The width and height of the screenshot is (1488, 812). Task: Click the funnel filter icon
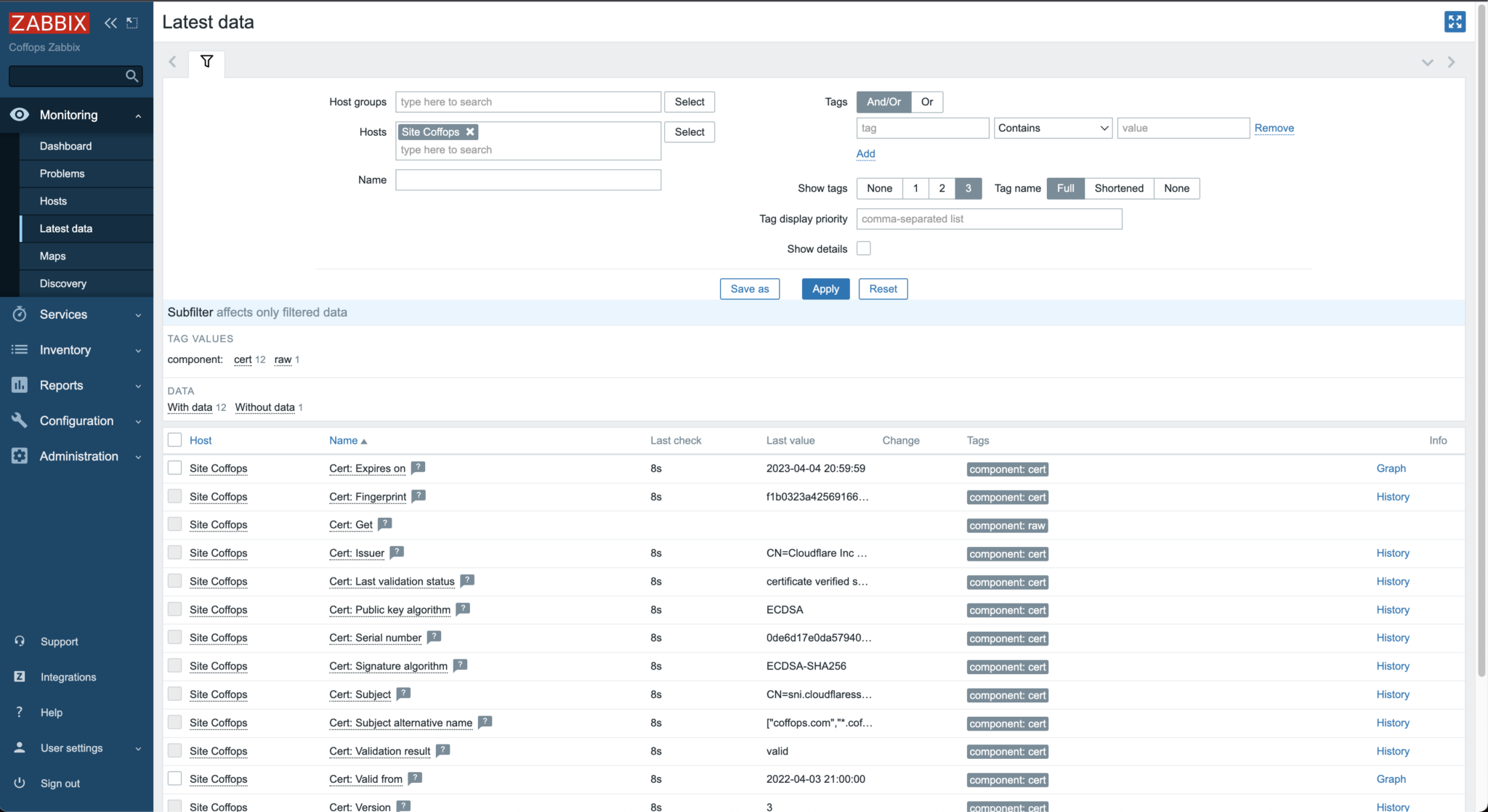tap(206, 62)
